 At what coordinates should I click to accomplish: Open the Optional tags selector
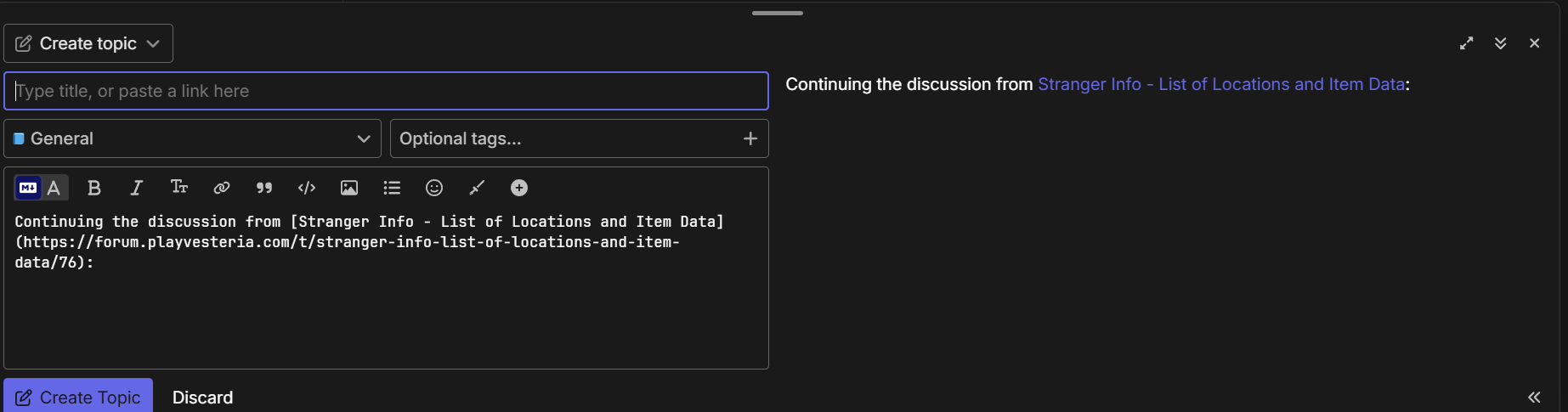click(x=580, y=138)
